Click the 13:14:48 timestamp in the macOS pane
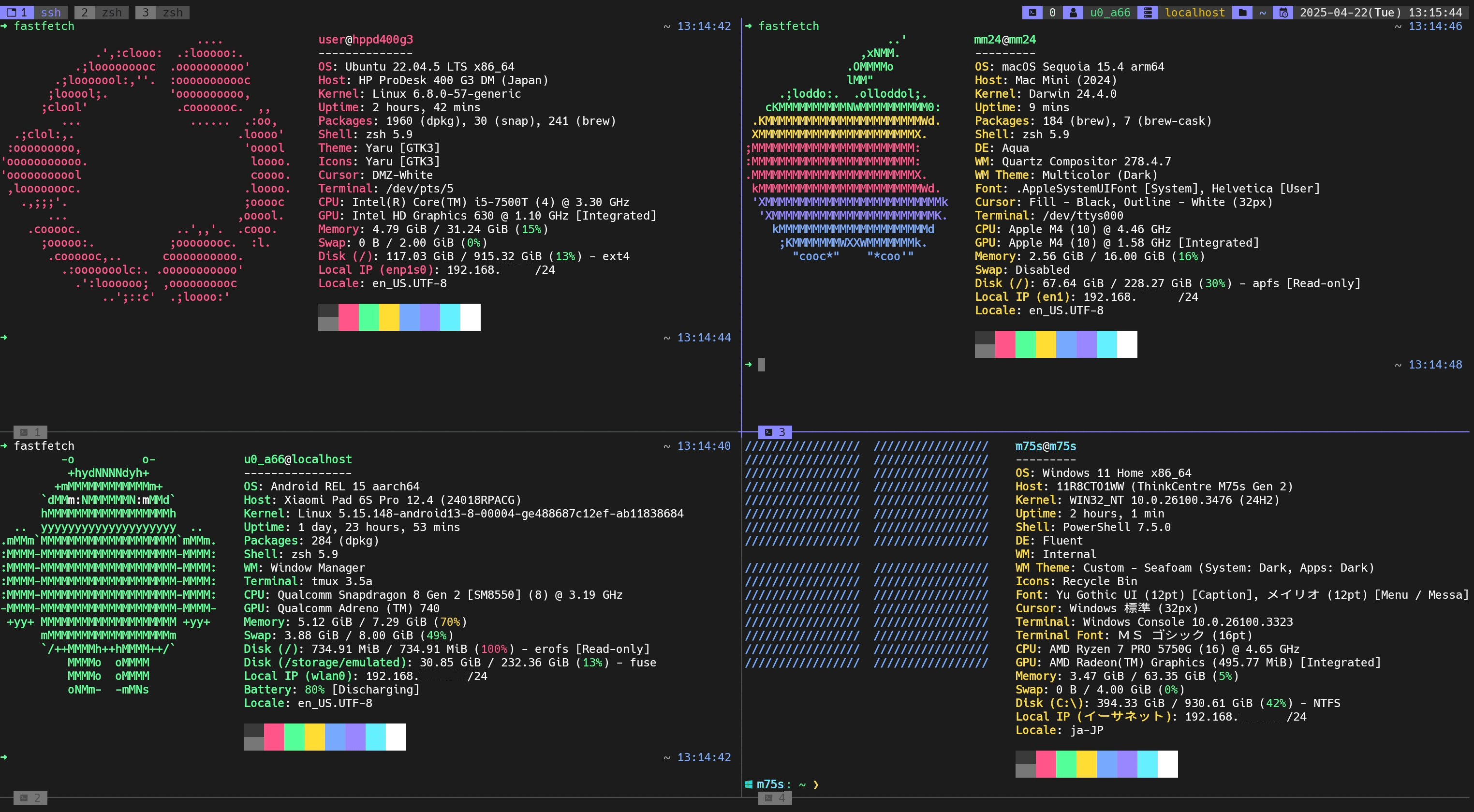The height and width of the screenshot is (812, 1474). 1435,365
